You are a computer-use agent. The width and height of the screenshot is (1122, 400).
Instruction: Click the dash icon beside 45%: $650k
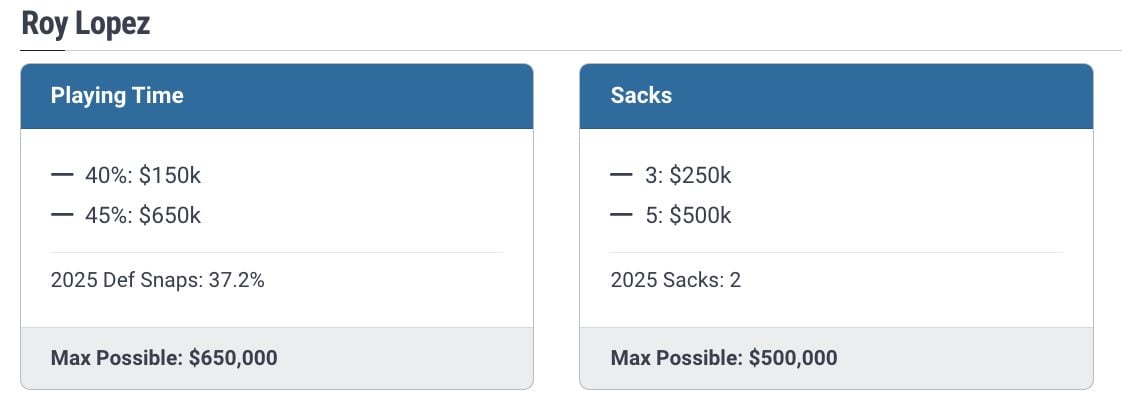pyautogui.click(x=62, y=215)
